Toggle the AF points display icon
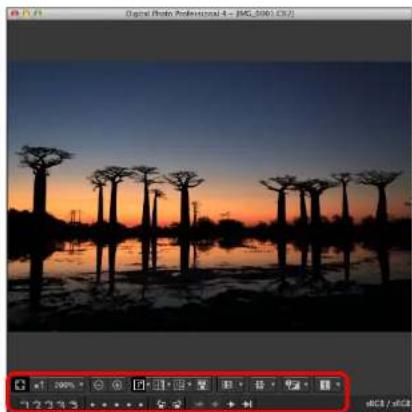Screen dimensions: 412x412 pos(227,385)
